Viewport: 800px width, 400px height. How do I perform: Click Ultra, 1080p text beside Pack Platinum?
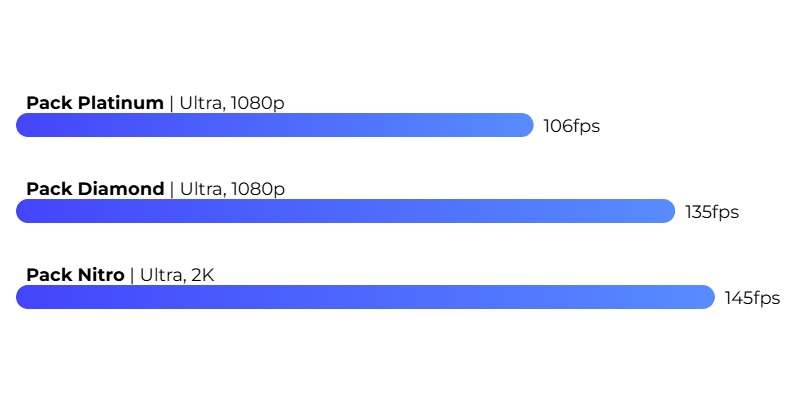pyautogui.click(x=232, y=103)
